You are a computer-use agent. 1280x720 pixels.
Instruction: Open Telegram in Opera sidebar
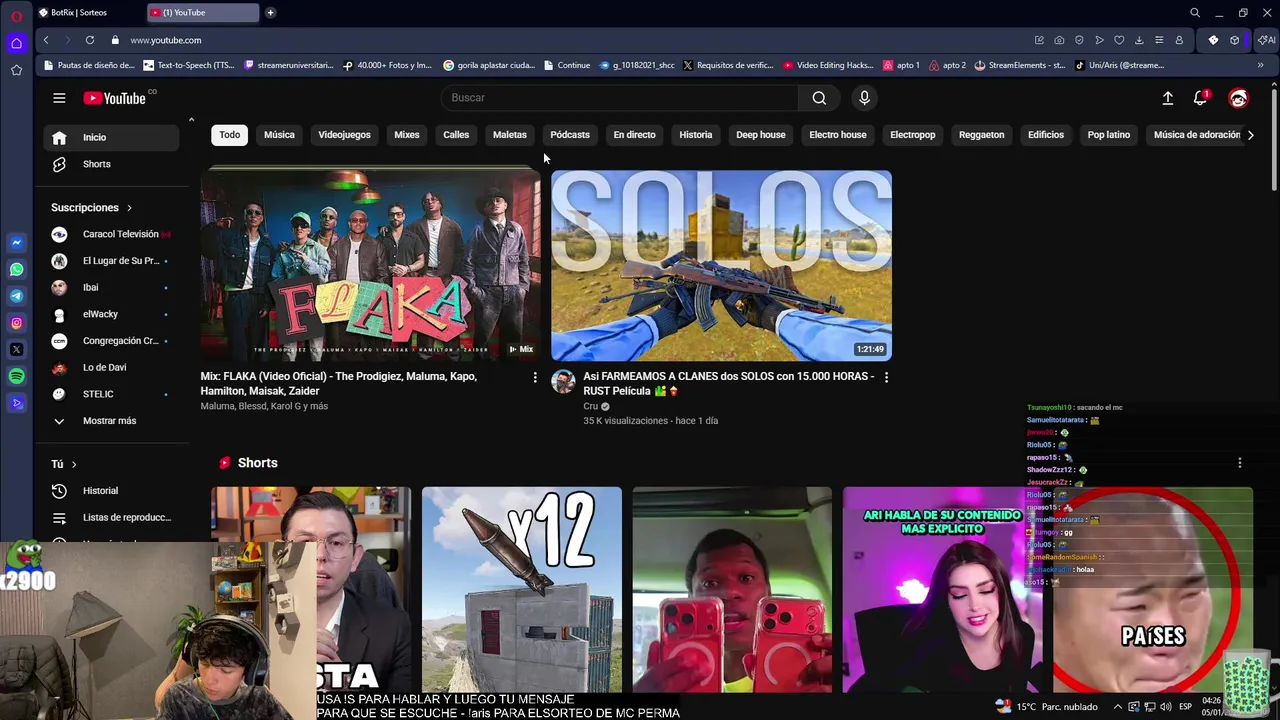(x=16, y=296)
